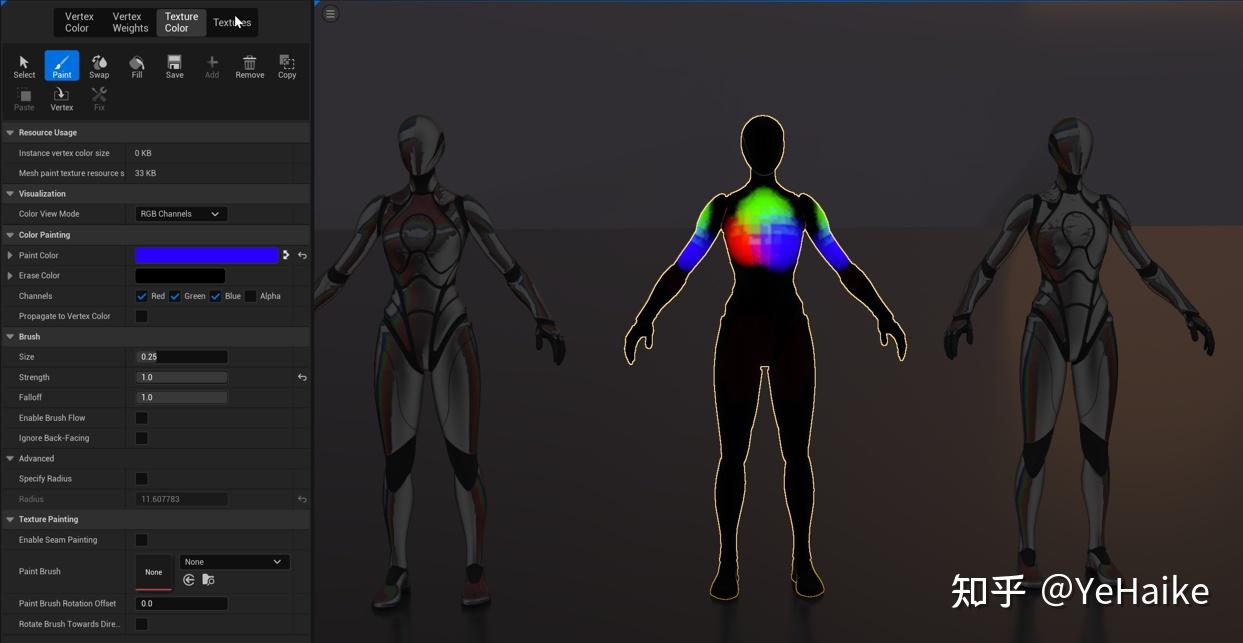1243x643 pixels.
Task: Enable Brush Flow checkbox
Action: point(142,418)
